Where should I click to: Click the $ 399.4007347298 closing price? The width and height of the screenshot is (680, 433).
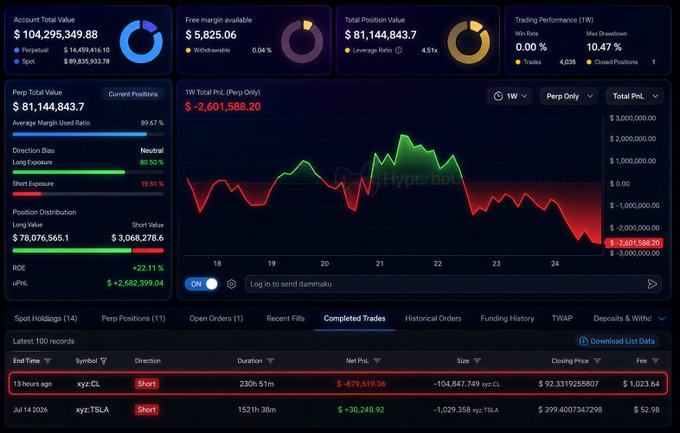tap(570, 410)
